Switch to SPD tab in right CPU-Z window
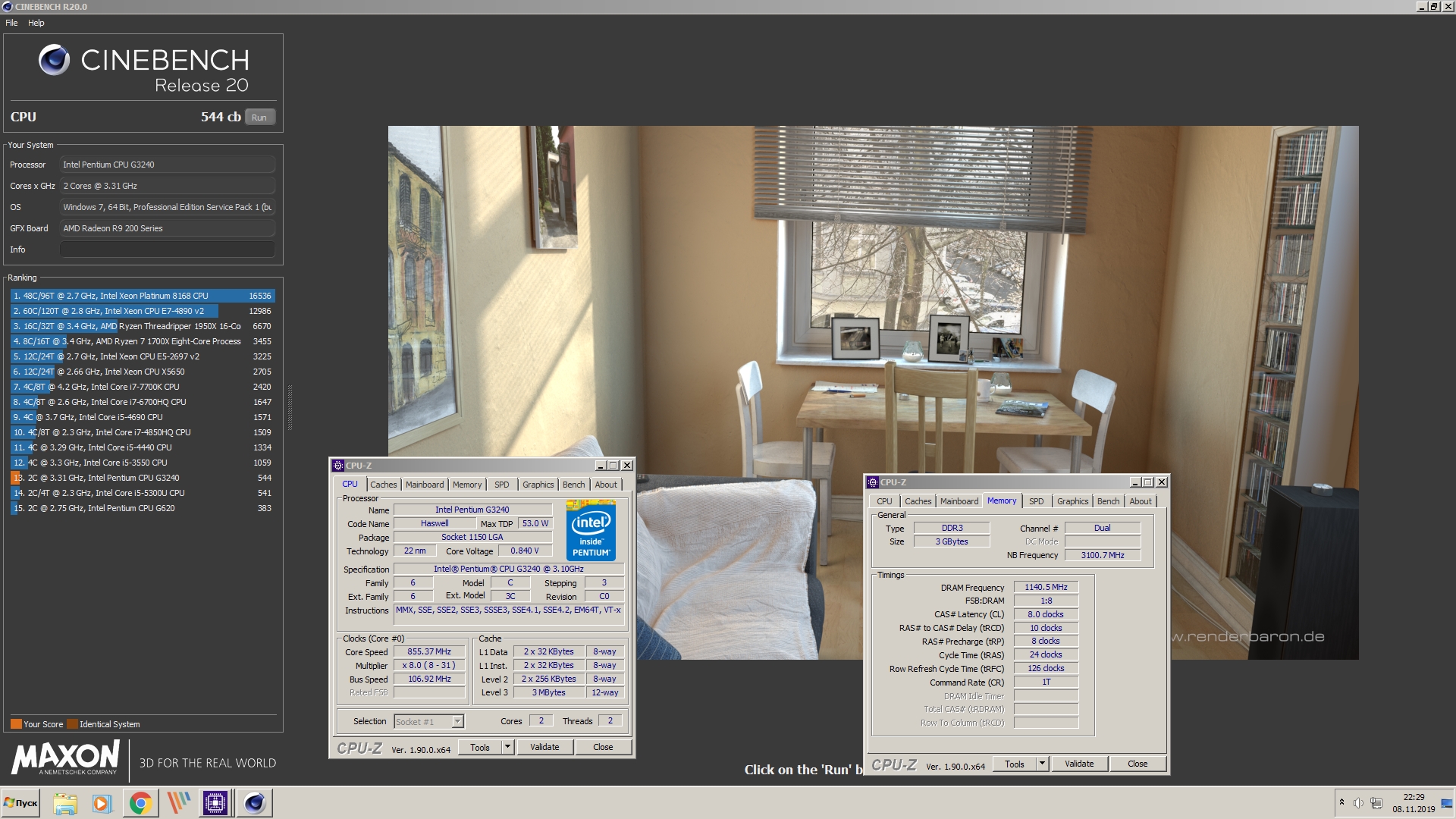 [1037, 501]
